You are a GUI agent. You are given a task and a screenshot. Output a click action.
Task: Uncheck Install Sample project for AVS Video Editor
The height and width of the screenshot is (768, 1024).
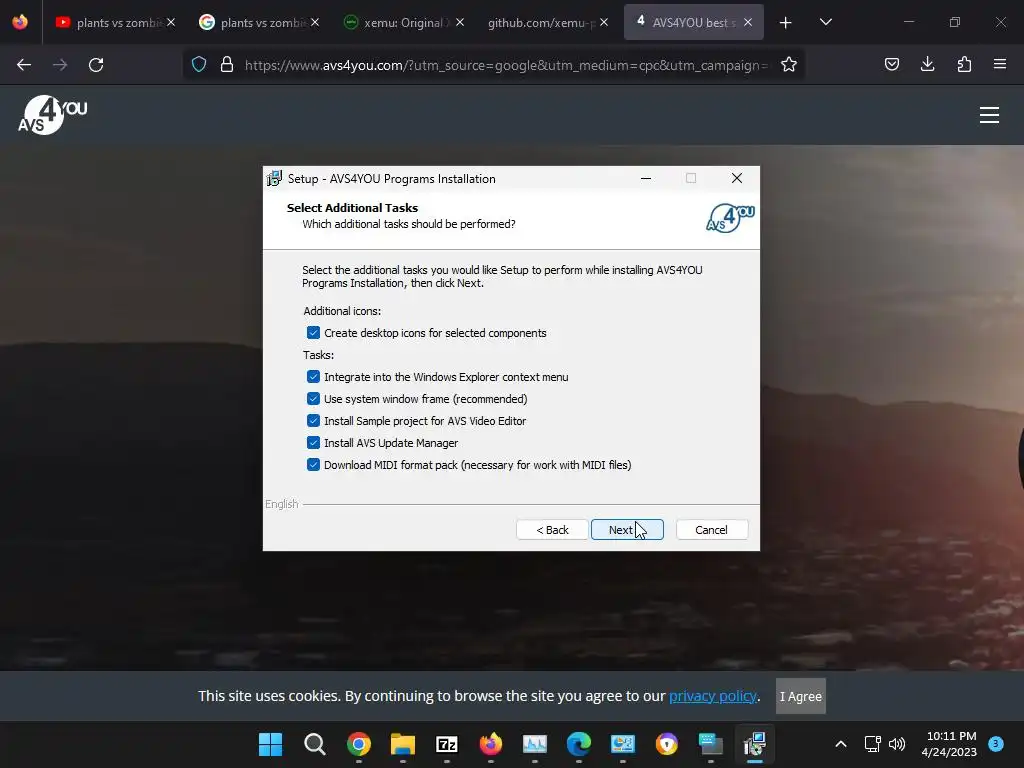313,421
